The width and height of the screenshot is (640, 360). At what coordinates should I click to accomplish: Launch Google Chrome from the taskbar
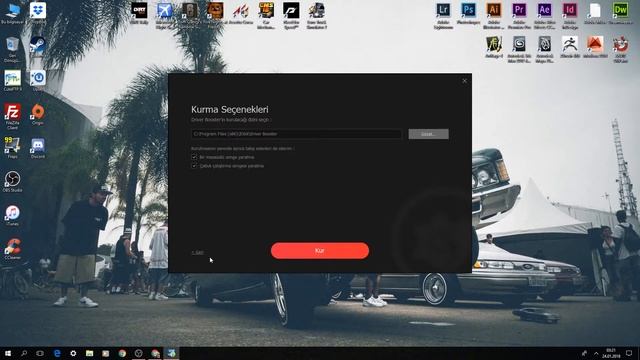tap(122, 353)
